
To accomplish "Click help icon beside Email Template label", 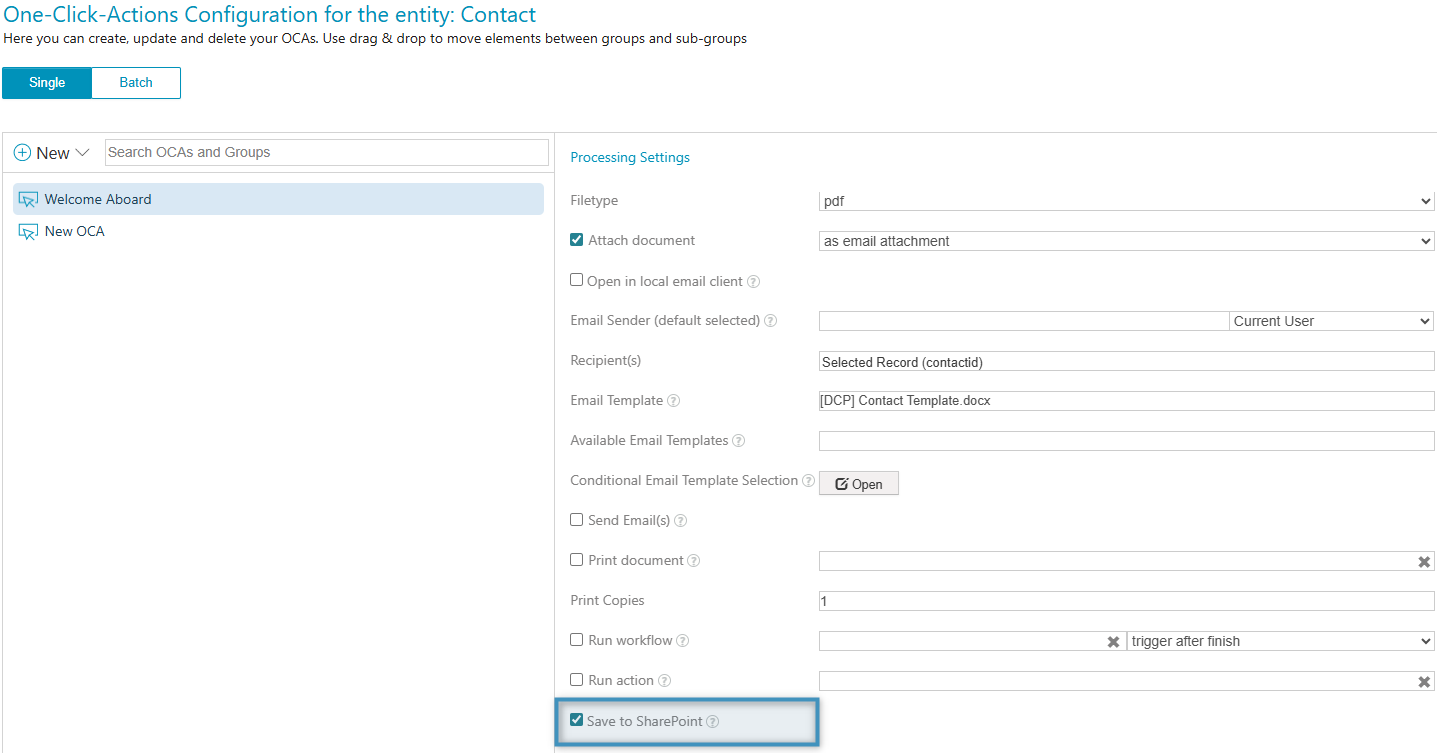I will 674,401.
